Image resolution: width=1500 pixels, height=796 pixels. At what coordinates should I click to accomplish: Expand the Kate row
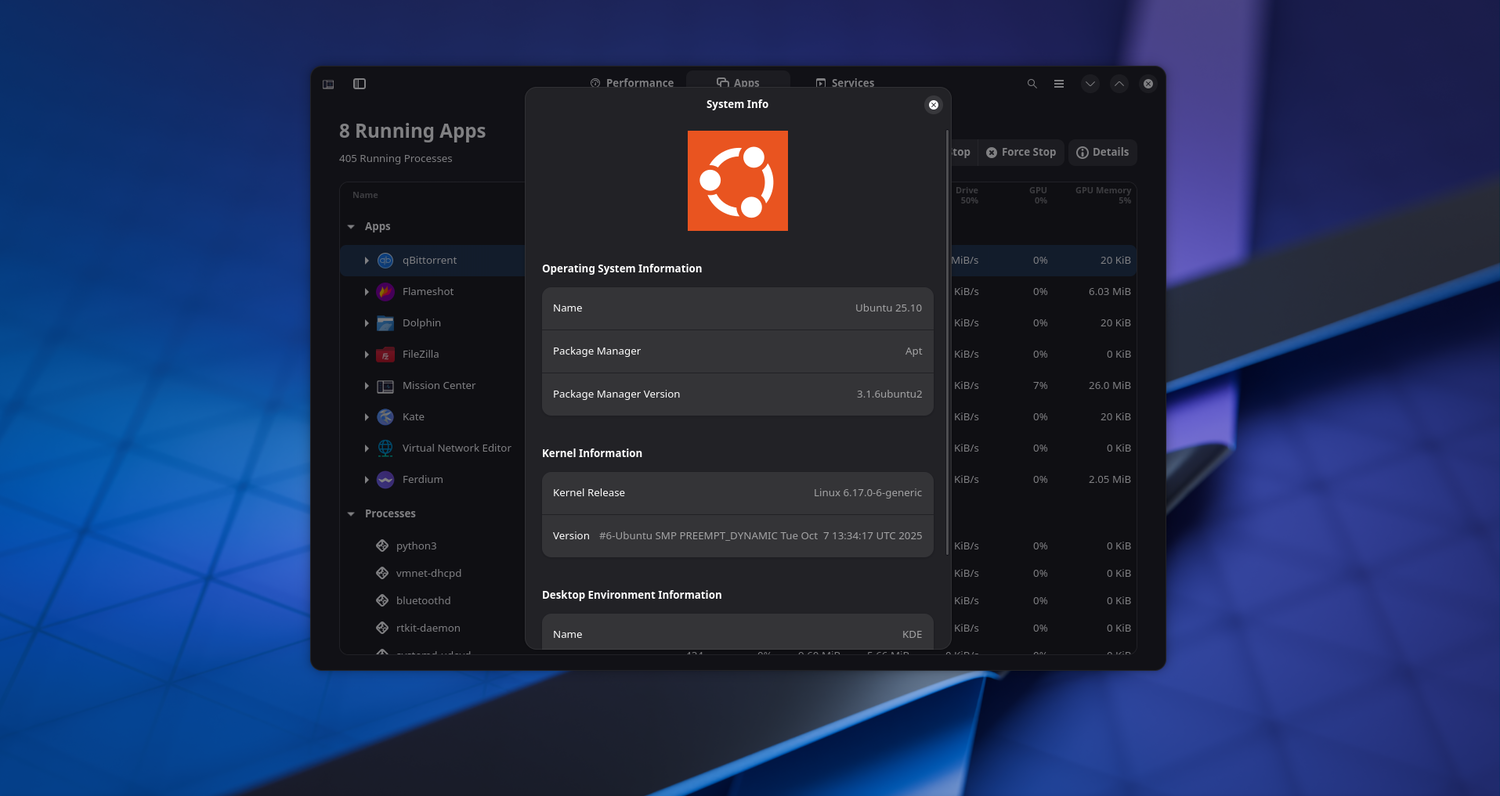[367, 417]
